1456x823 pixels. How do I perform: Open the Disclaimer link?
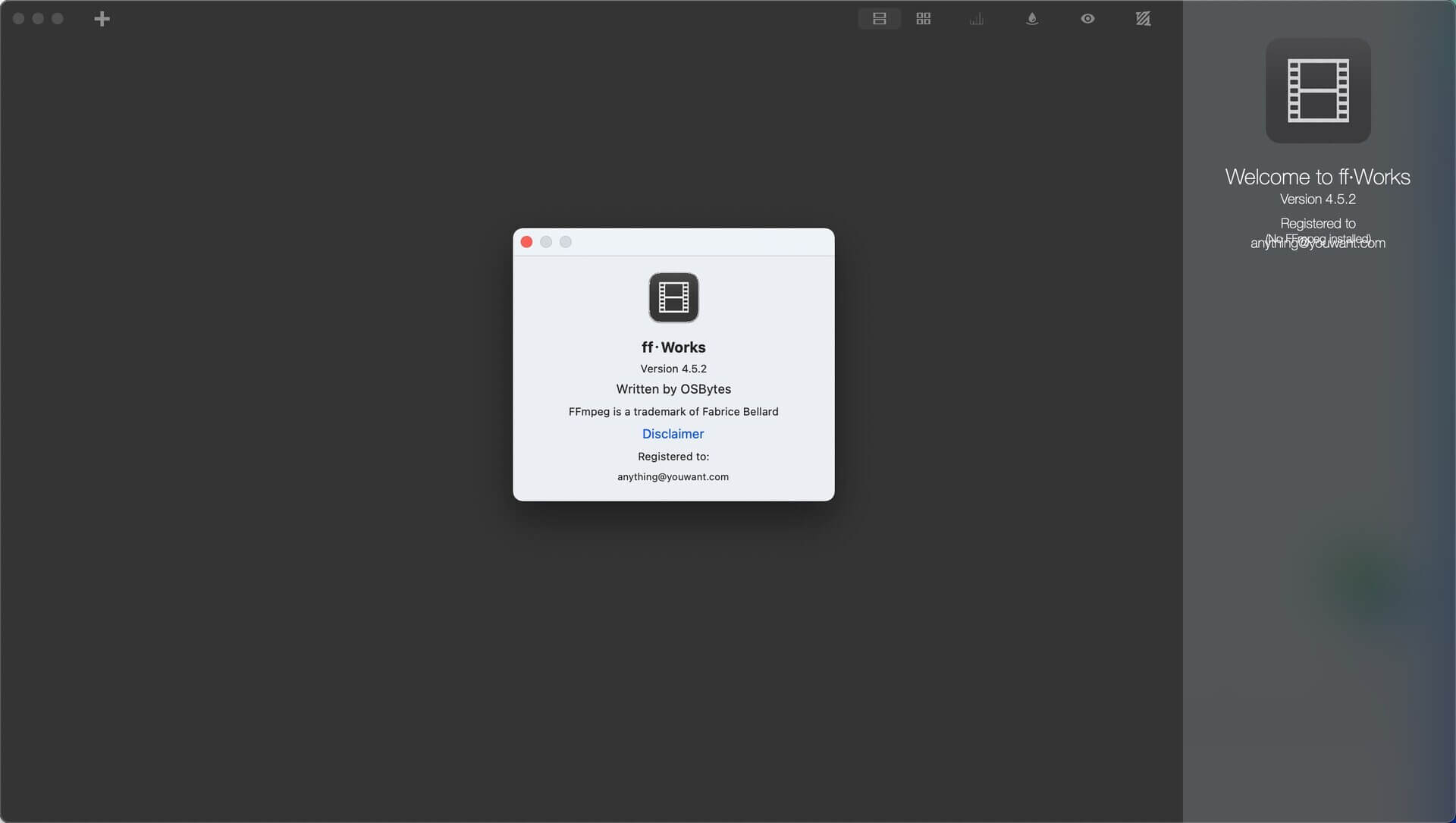(673, 434)
